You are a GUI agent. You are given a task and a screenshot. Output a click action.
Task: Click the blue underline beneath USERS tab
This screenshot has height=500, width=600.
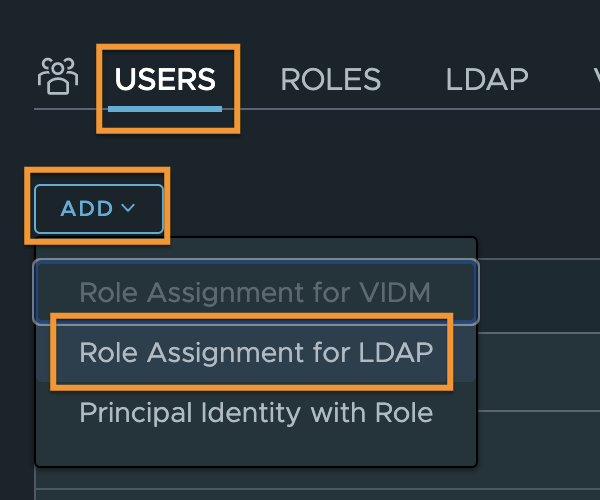pos(165,109)
